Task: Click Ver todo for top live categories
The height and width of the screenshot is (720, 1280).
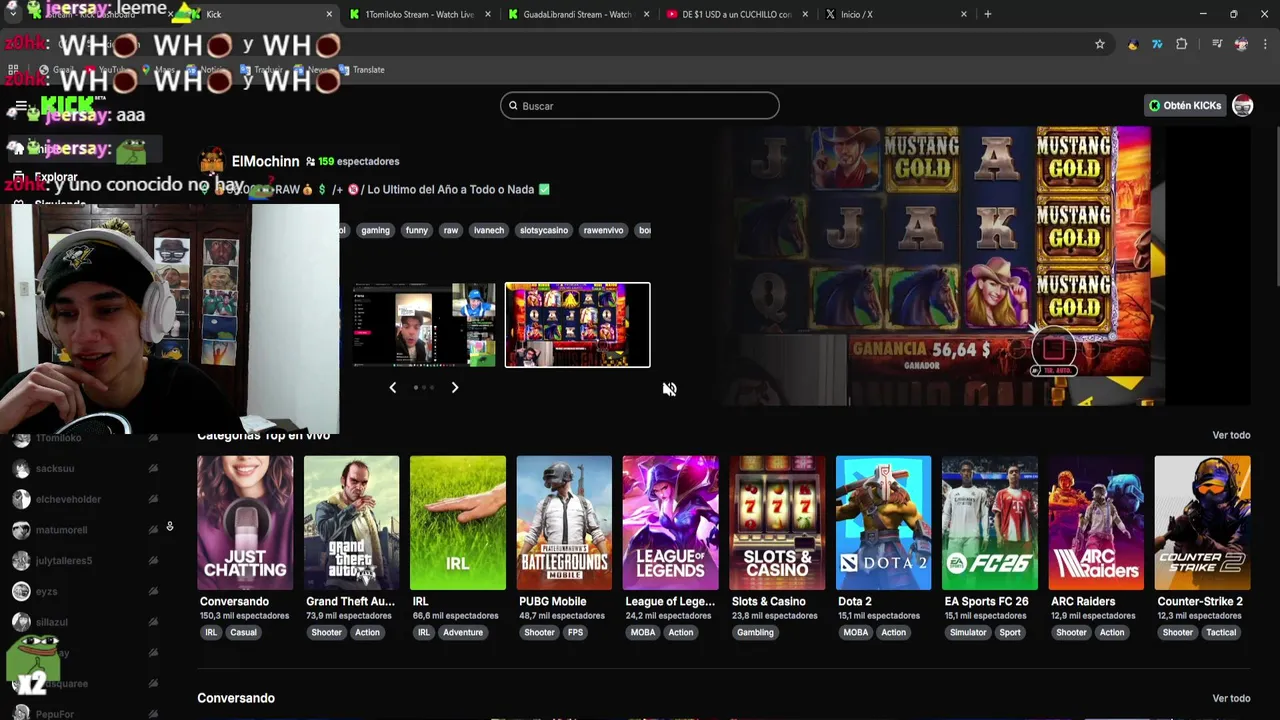Action: coord(1231,435)
